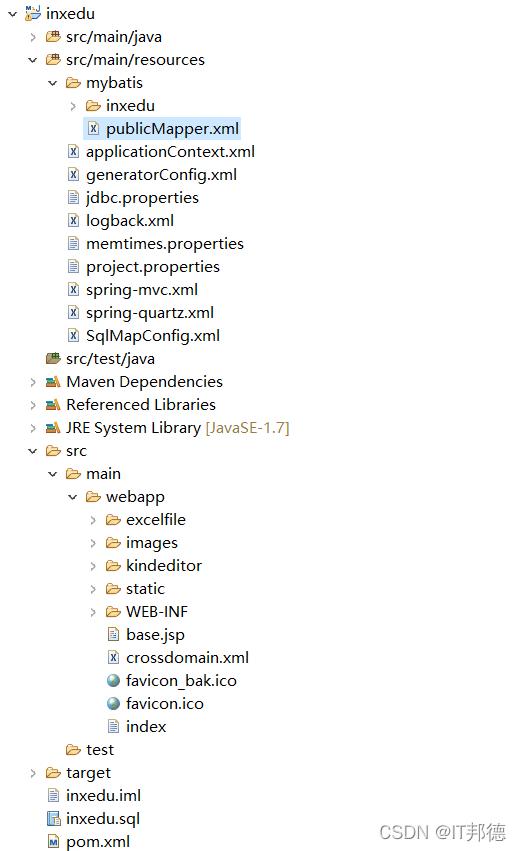The width and height of the screenshot is (521, 851).
Task: Click favicon_bak.ico globe icon
Action: pyautogui.click(x=113, y=681)
